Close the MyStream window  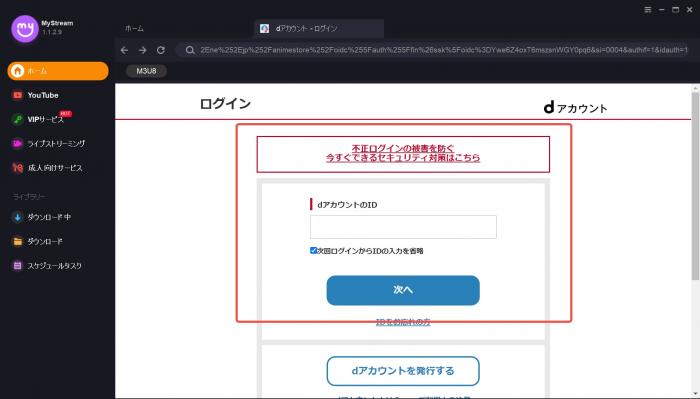pos(690,10)
